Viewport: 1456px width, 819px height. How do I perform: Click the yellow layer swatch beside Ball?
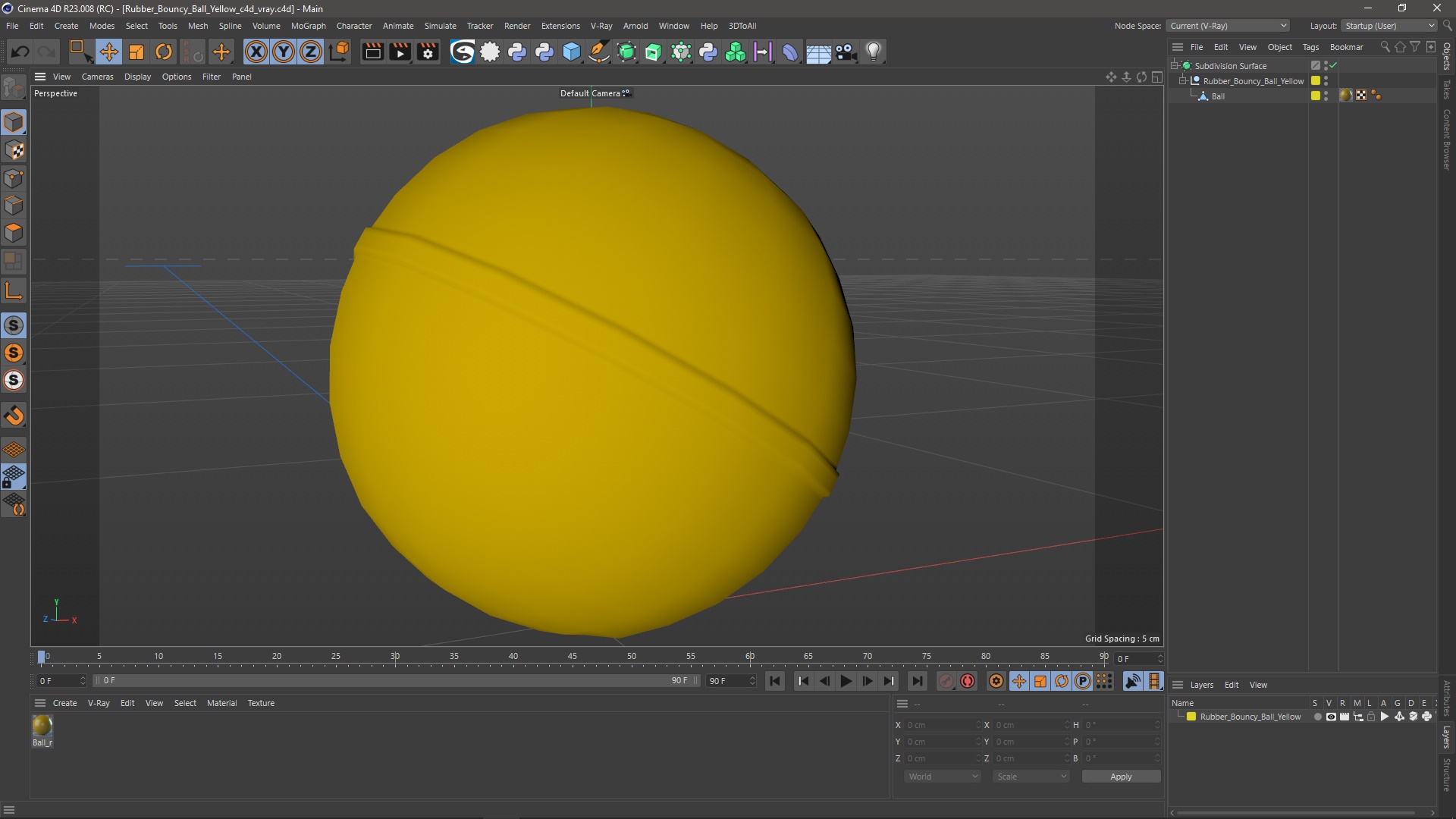click(x=1316, y=96)
